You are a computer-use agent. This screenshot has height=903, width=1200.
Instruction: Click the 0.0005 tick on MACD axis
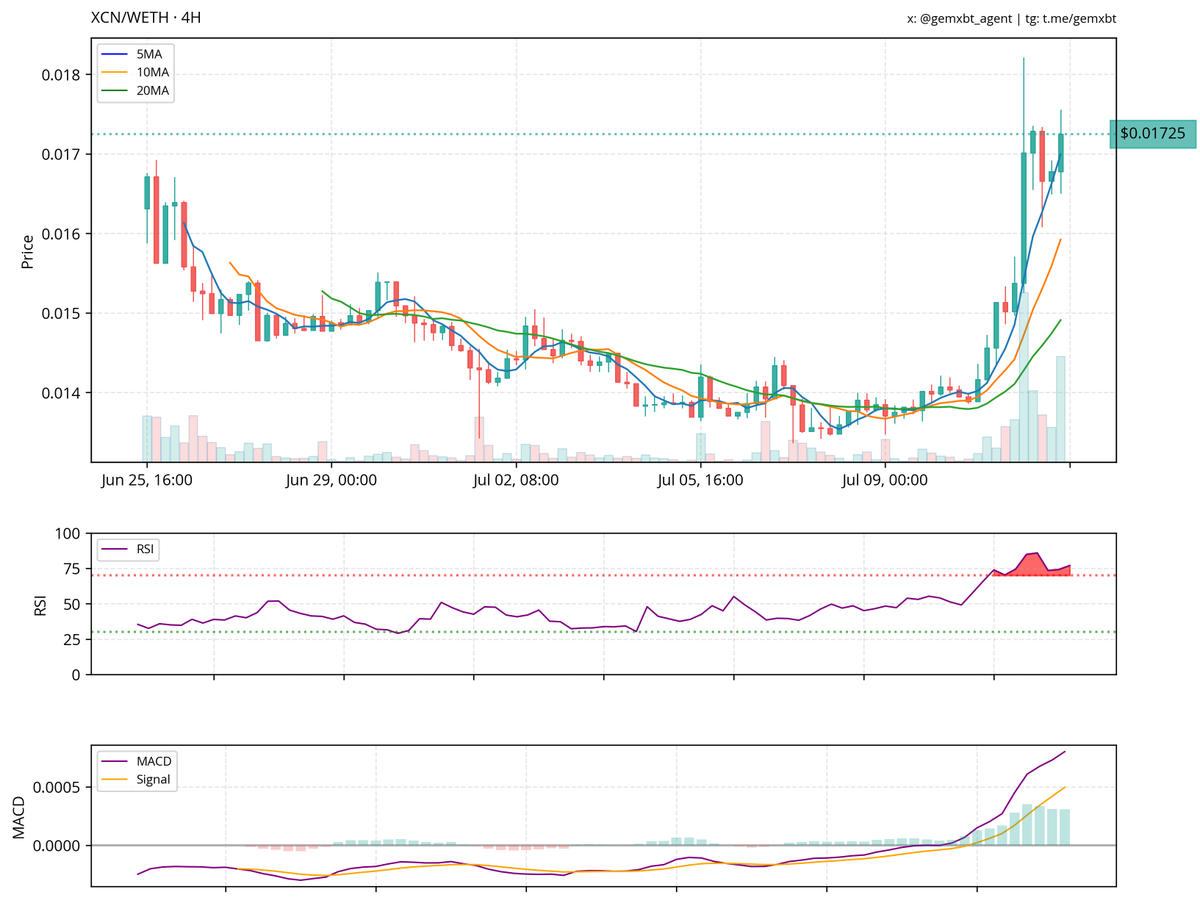click(59, 787)
